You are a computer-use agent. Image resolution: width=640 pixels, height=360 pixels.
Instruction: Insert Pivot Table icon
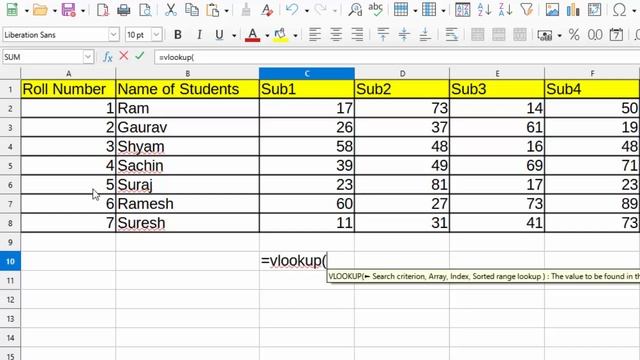click(x=594, y=9)
